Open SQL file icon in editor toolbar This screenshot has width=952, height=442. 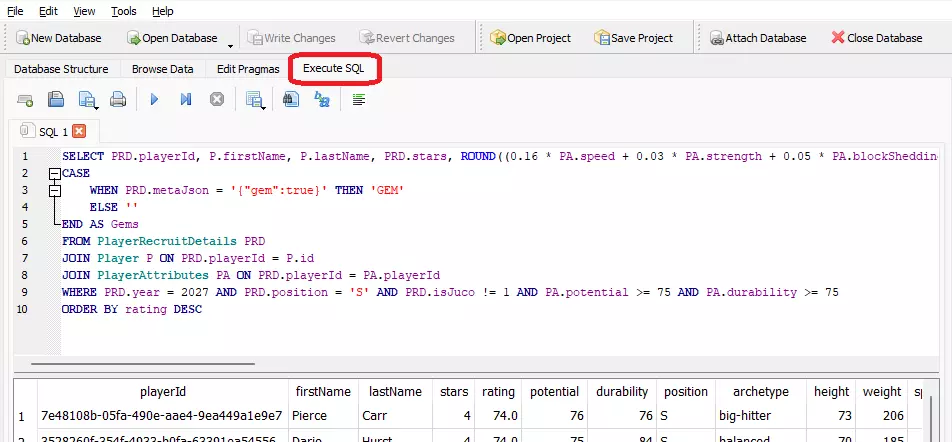[x=56, y=99]
